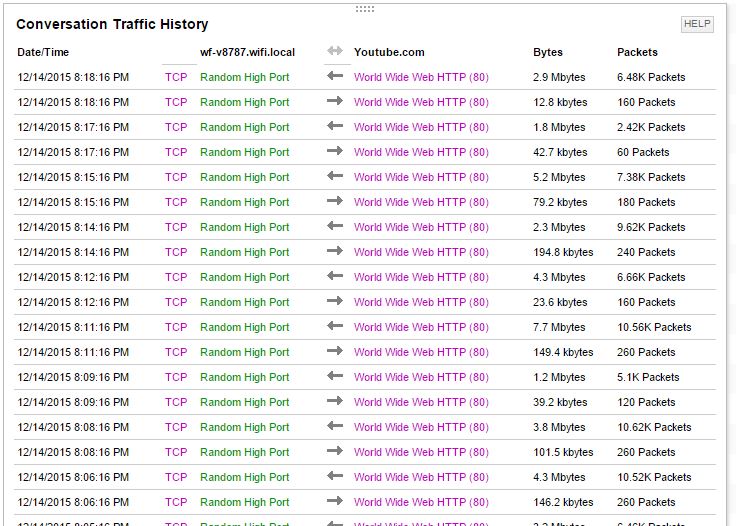Screen dimensions: 736x526
Task: Select the 10.56K Packets value
Action: point(654,327)
